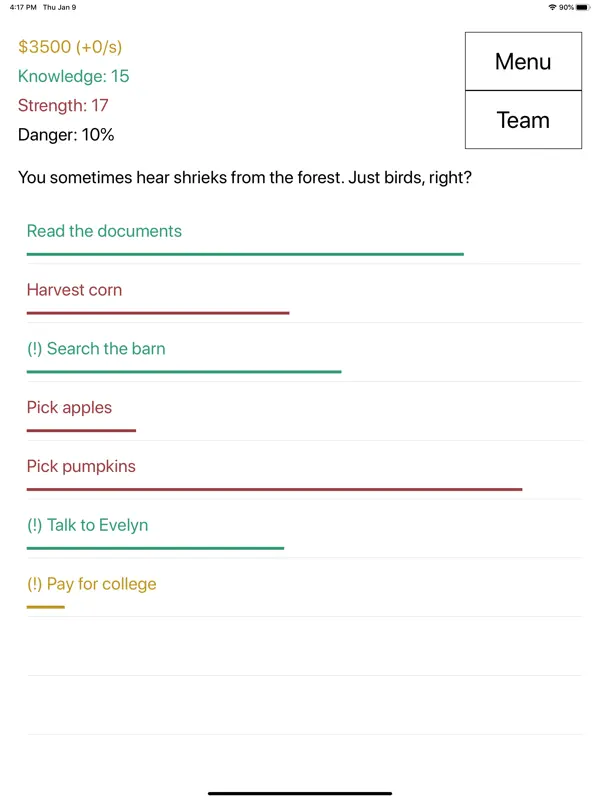The height and width of the screenshot is (800, 600).
Task: Tap the Knowledge: 15 stat
Action: pos(73,76)
